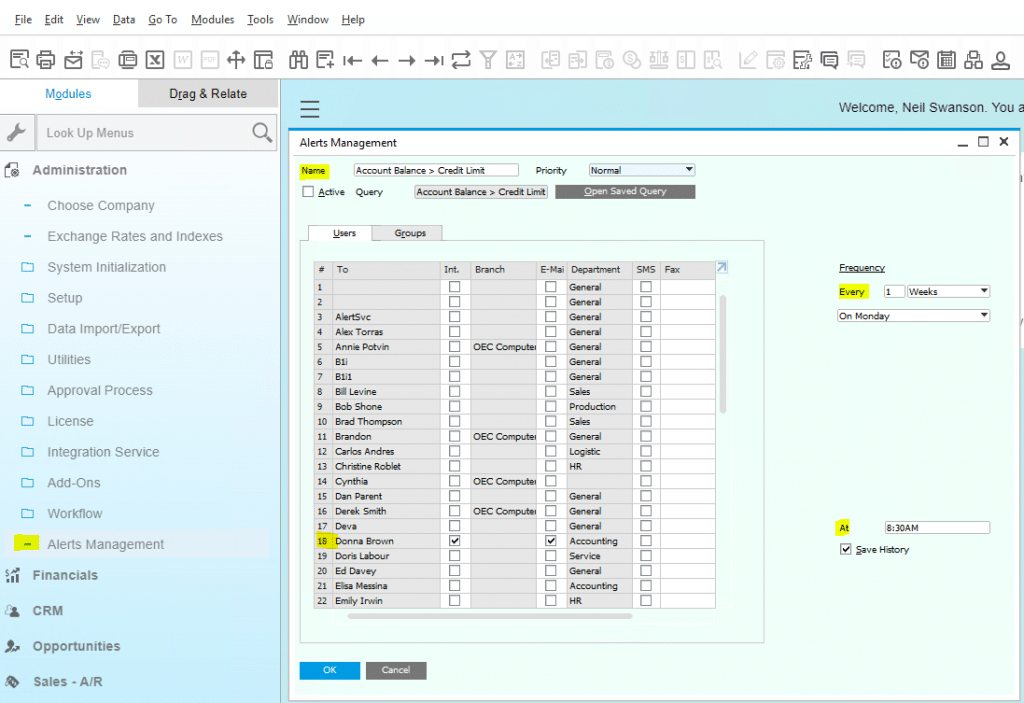Open the On Monday frequency dropdown
This screenshot has width=1024, height=703.
(984, 314)
